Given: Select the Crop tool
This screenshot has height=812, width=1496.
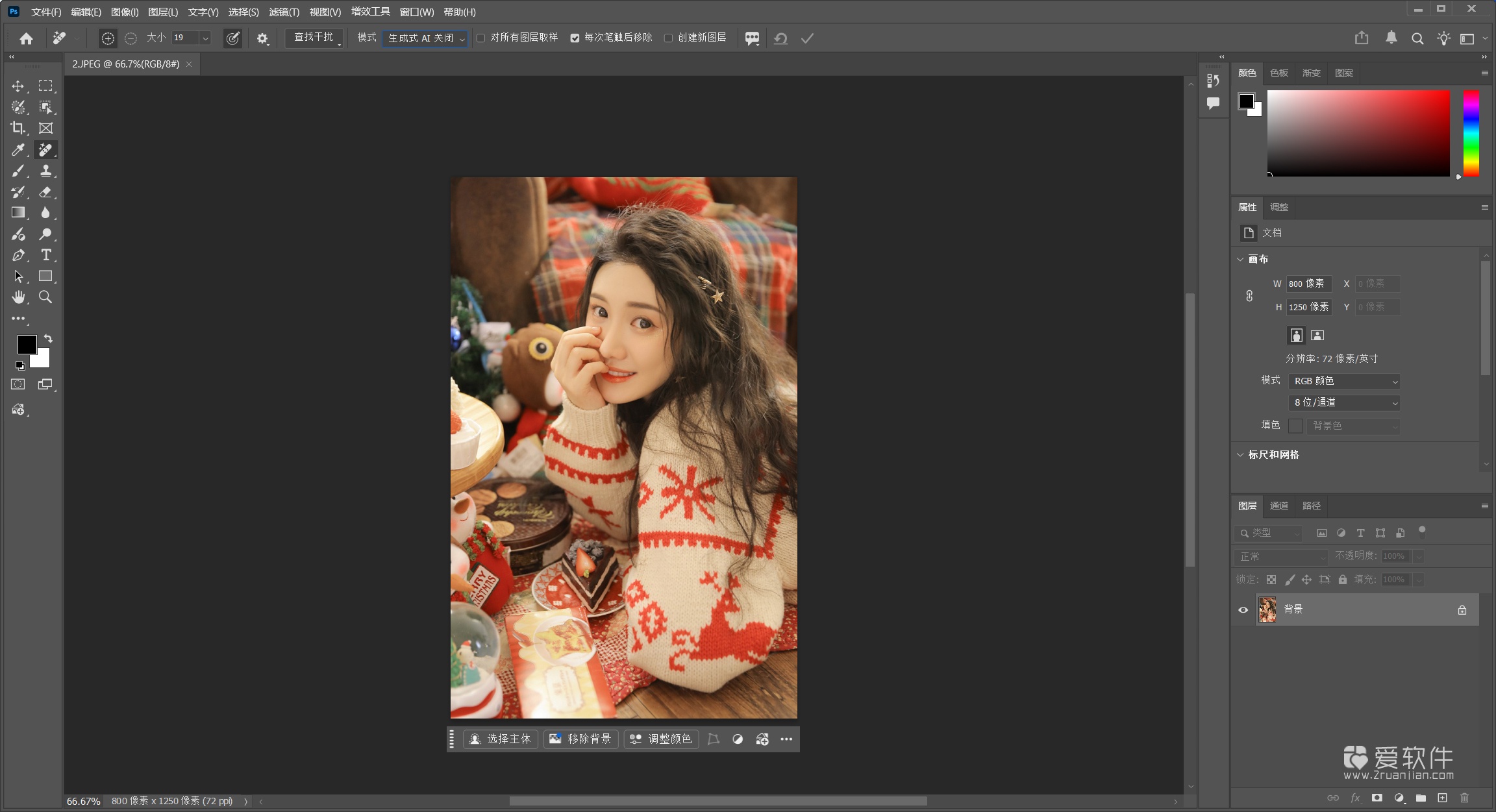Looking at the screenshot, I should point(18,128).
